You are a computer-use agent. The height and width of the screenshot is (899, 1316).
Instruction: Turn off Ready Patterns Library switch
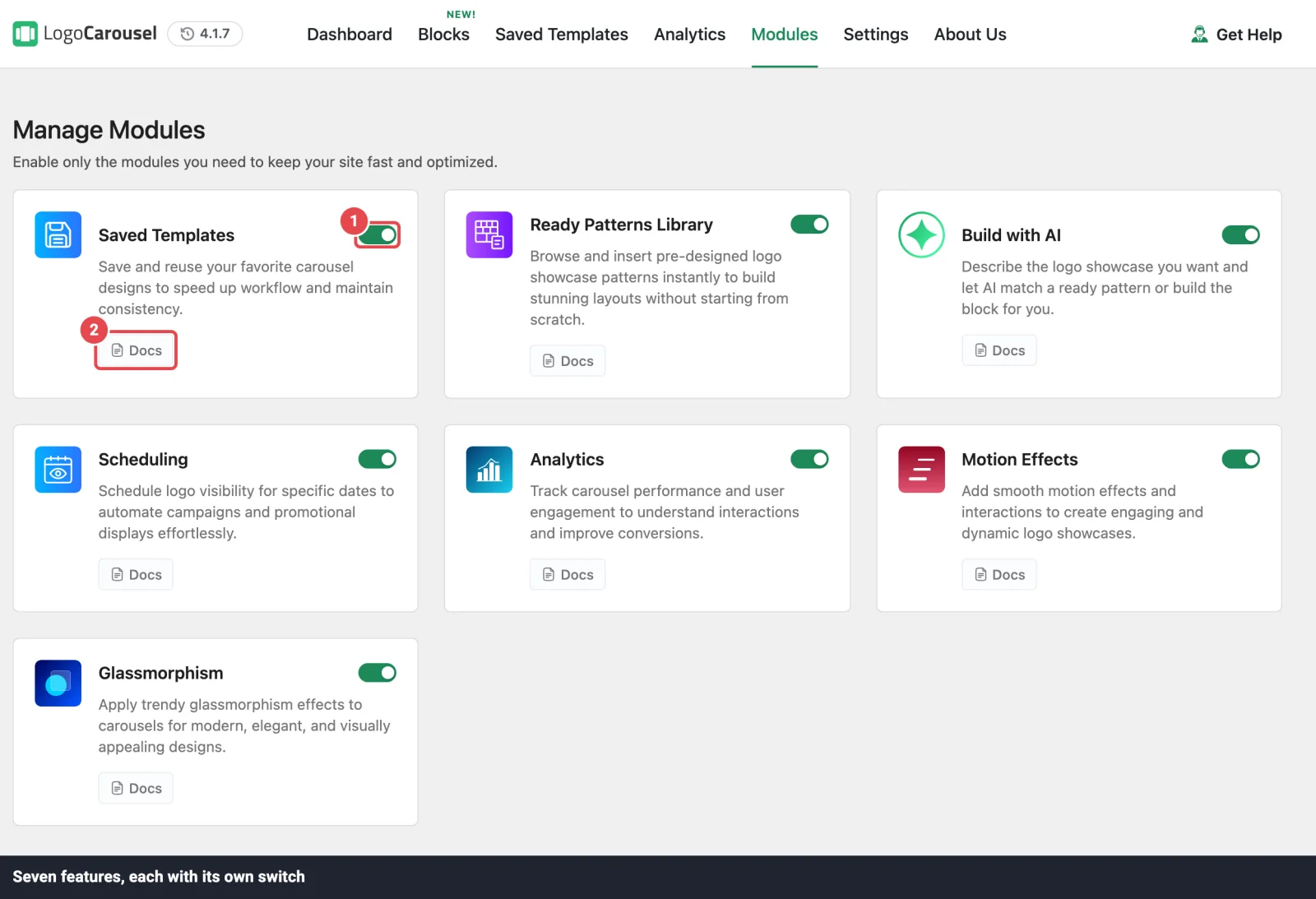pos(809,225)
